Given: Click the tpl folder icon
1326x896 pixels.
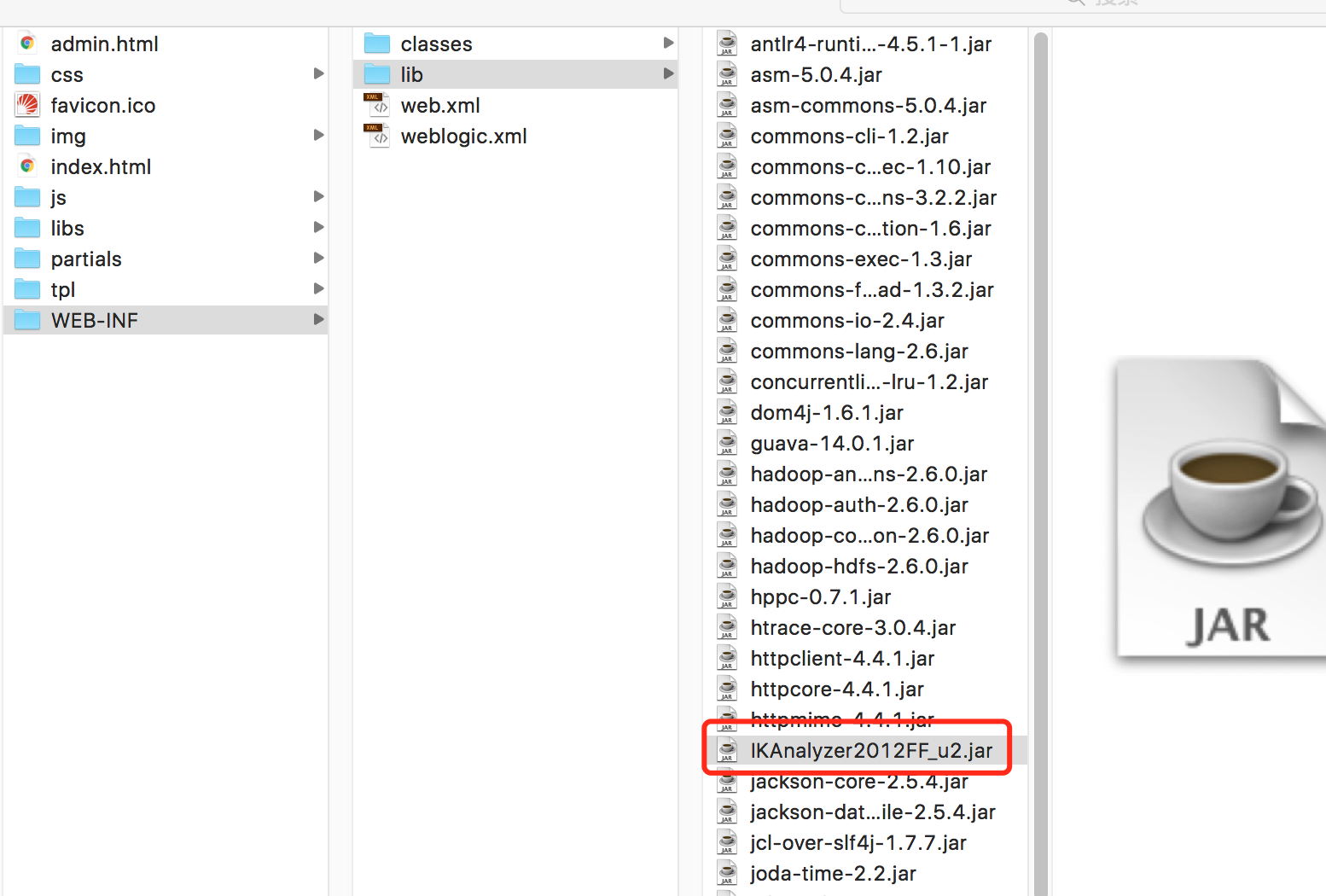Looking at the screenshot, I should [x=27, y=289].
